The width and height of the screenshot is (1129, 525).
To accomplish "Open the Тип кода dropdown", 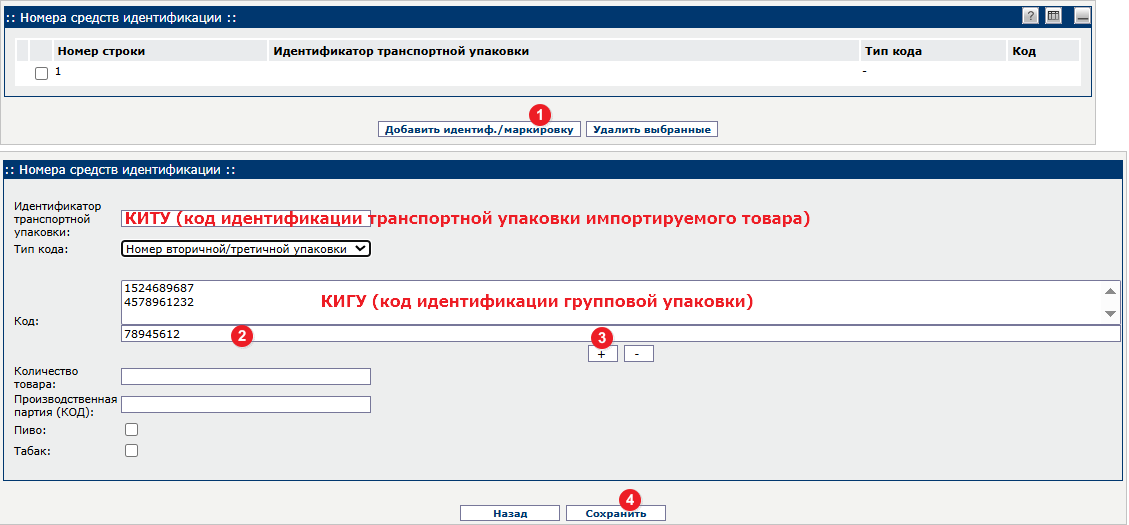I will tap(245, 249).
